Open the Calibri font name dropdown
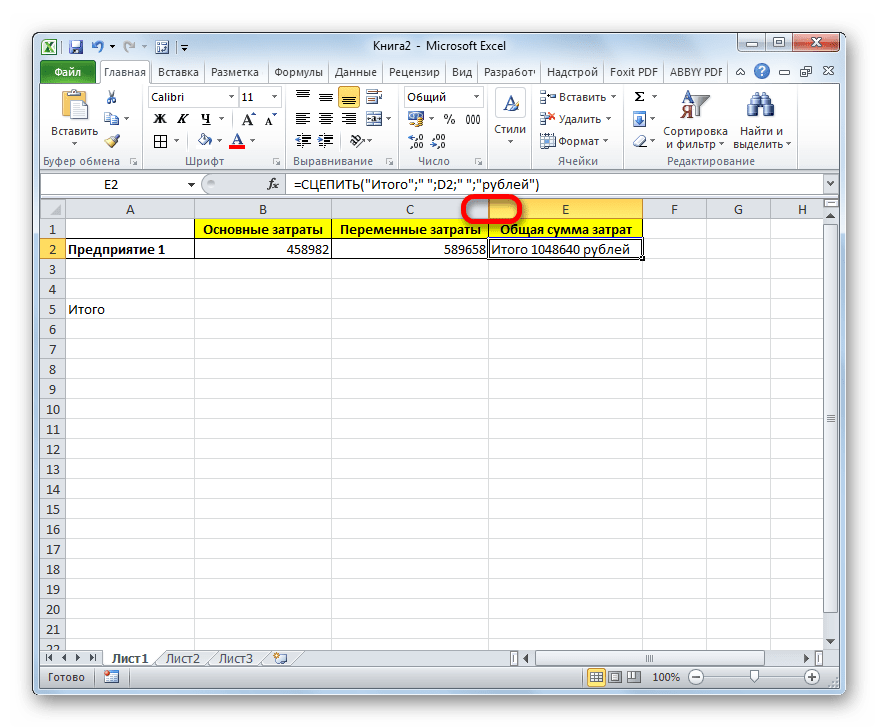Viewport: 879px width, 728px height. coord(228,97)
